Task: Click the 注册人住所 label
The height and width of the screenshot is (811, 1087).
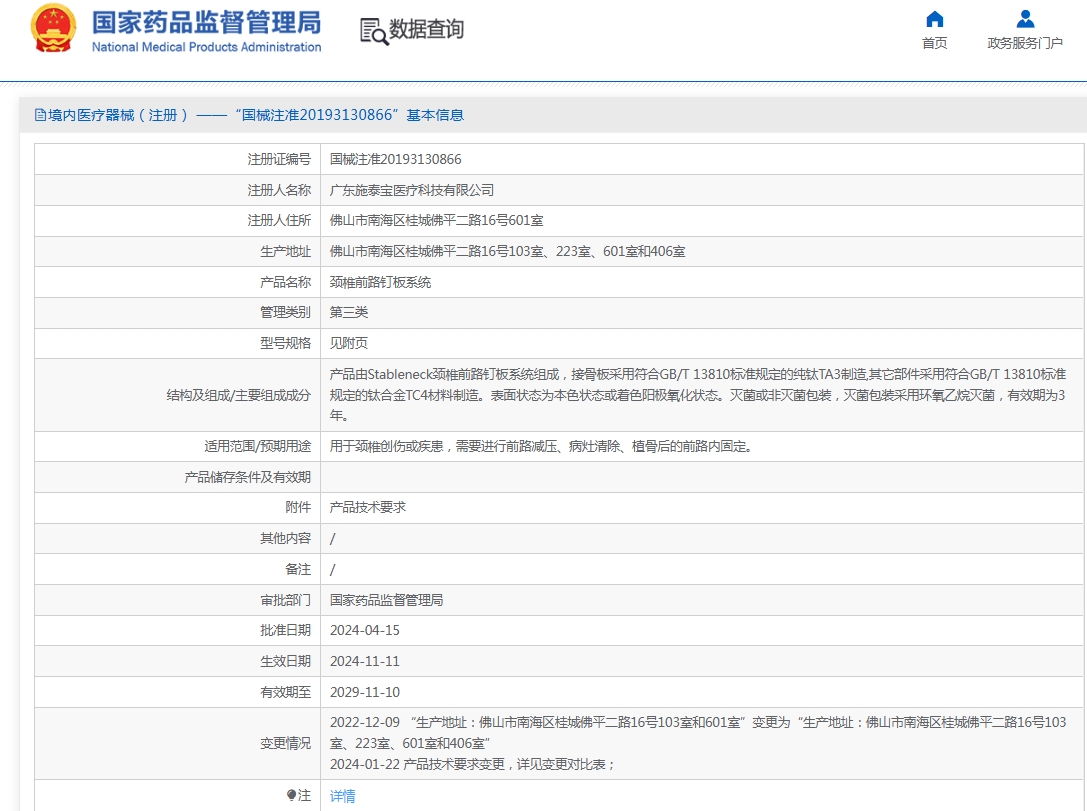Action: click(x=279, y=220)
